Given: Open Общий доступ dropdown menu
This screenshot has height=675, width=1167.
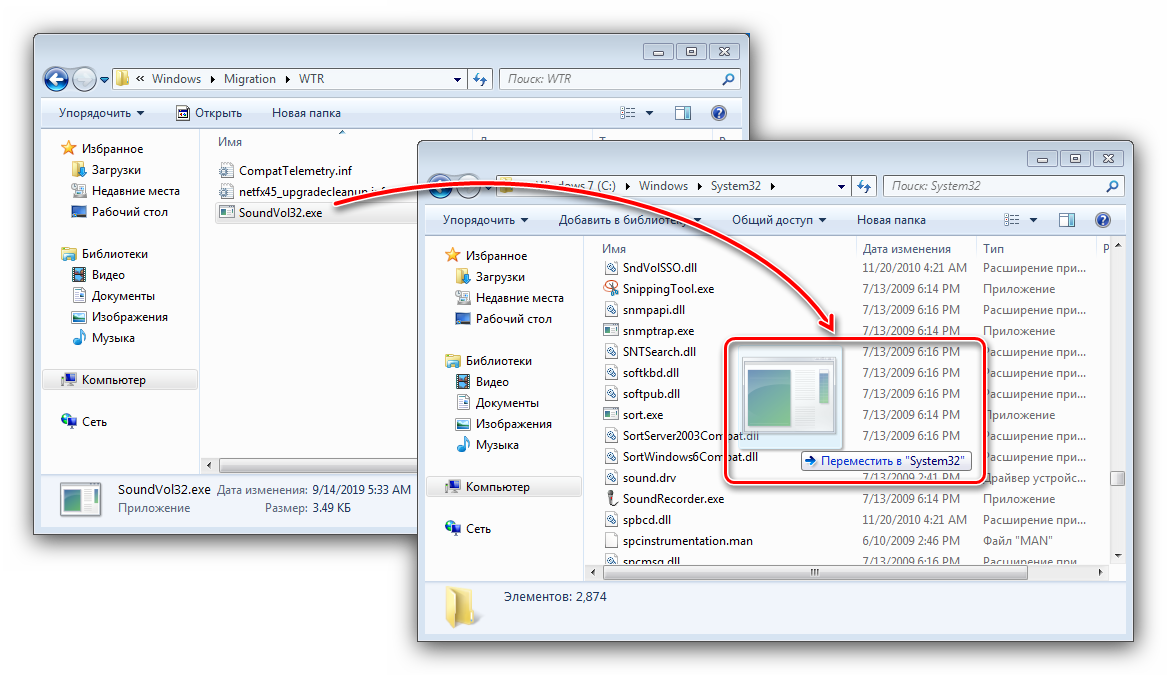Looking at the screenshot, I should pos(779,220).
